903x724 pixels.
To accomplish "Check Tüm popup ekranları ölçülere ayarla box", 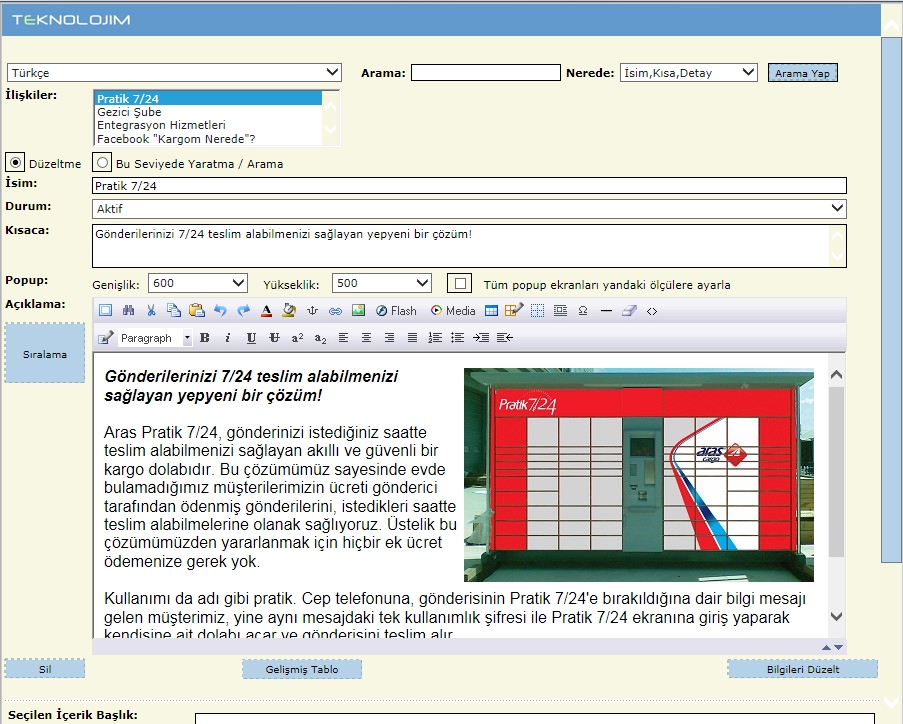I will [x=460, y=283].
